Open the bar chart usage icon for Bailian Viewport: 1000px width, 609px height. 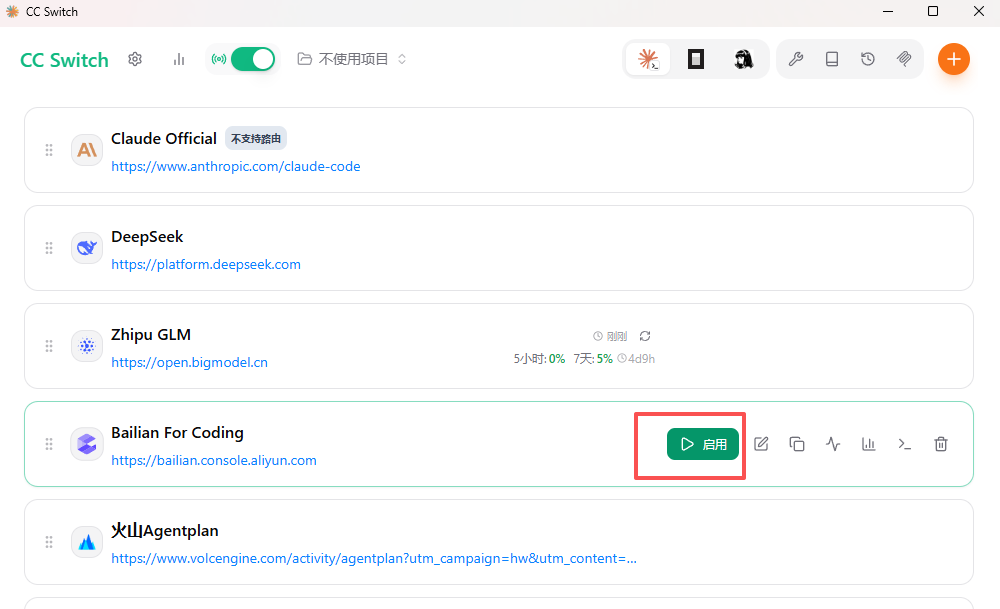coord(869,444)
